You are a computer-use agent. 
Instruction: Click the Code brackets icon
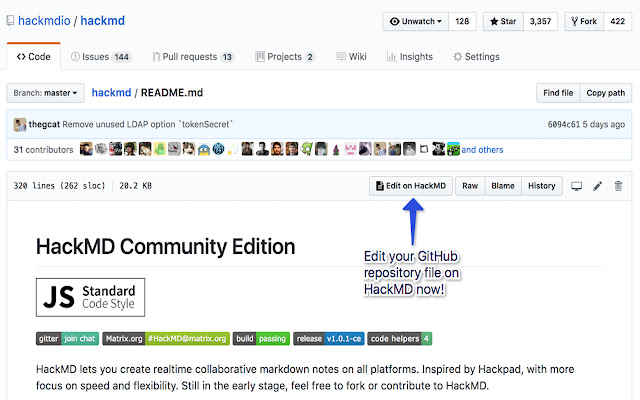click(x=21, y=57)
